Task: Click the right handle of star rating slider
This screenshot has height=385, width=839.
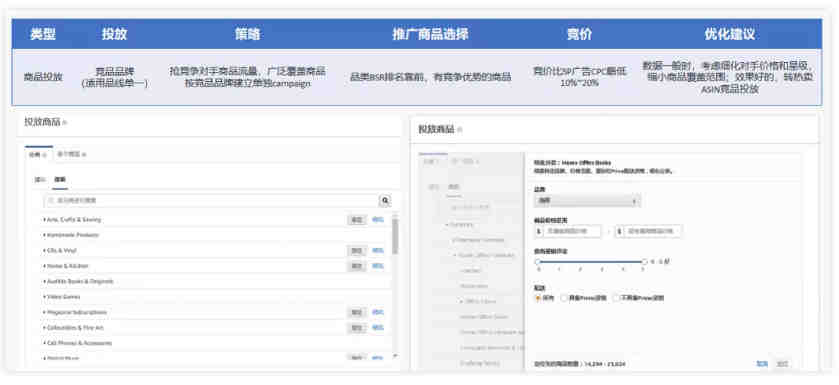Action: point(644,262)
